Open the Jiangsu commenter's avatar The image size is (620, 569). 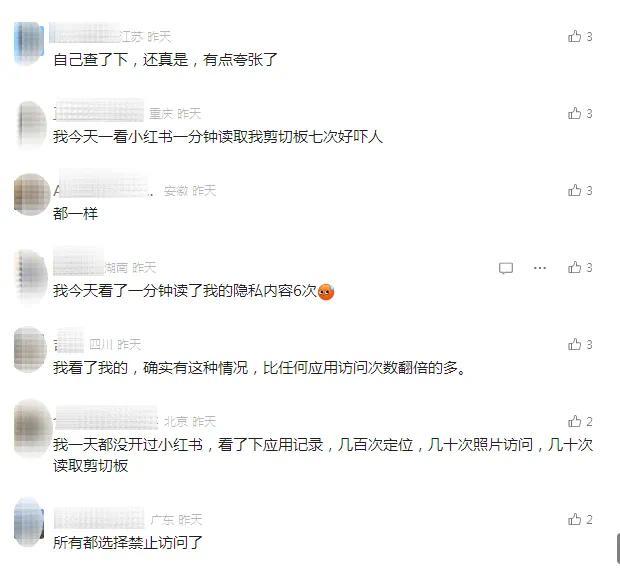(x=29, y=43)
